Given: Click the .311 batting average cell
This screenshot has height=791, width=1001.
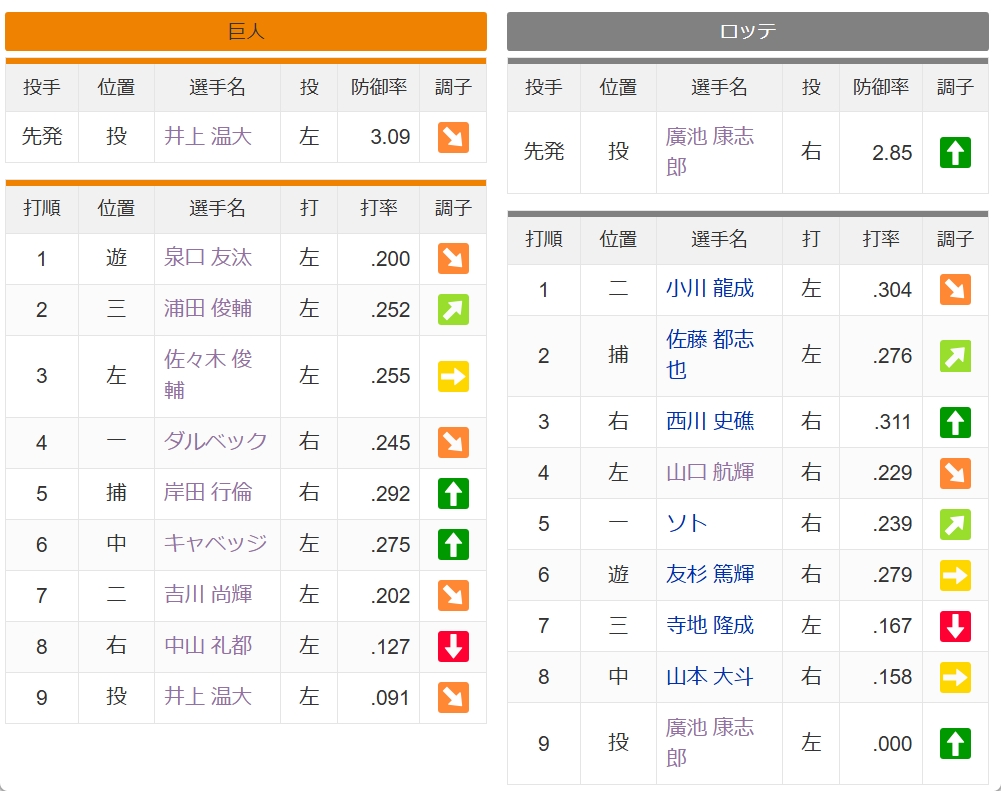Looking at the screenshot, I should (881, 422).
